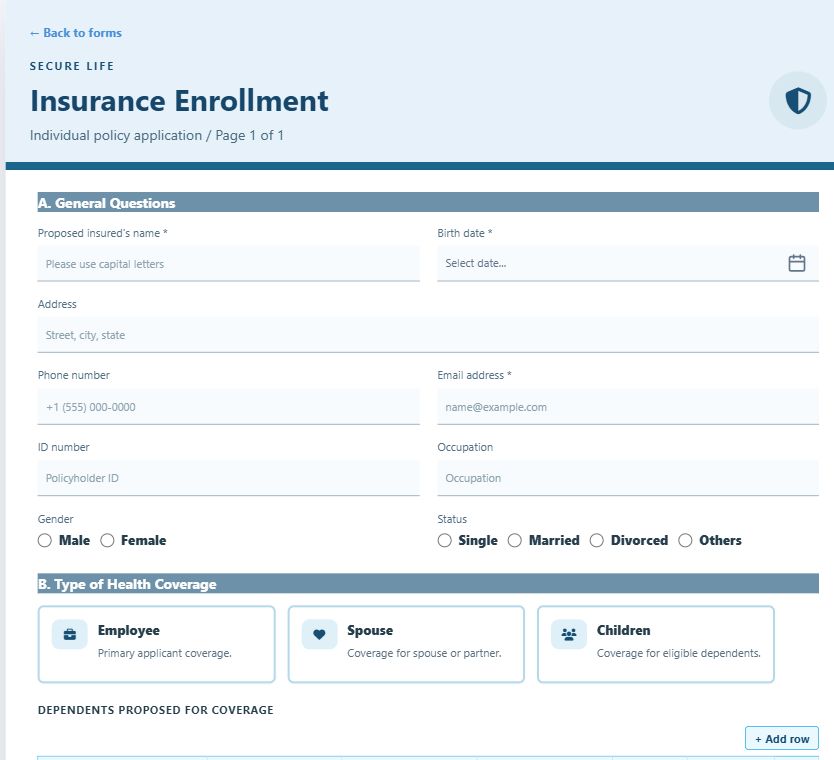Screen dimensions: 834x760
Task: Choose Divorced marital status
Action: (597, 540)
